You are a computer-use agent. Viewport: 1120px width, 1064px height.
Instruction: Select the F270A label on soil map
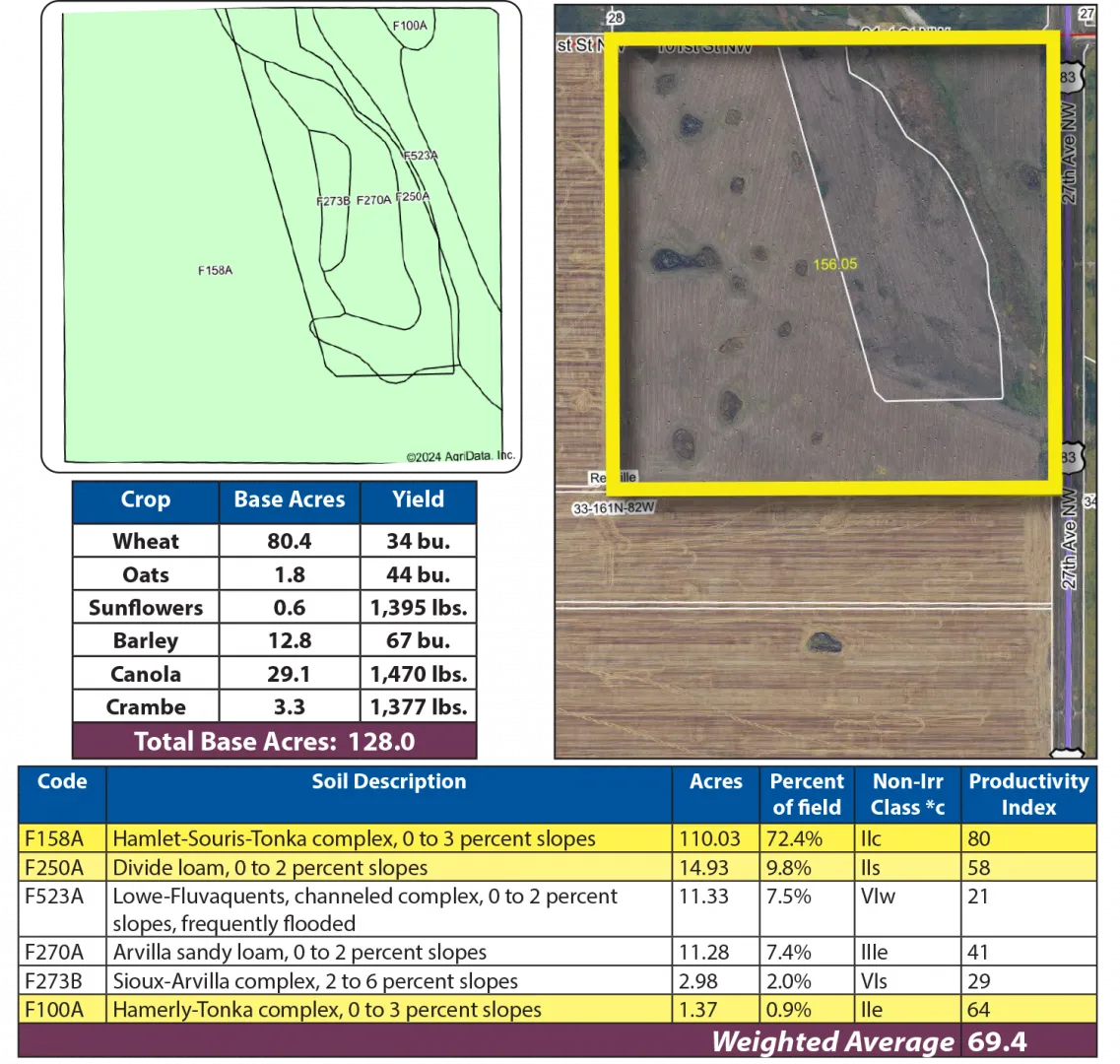373,200
